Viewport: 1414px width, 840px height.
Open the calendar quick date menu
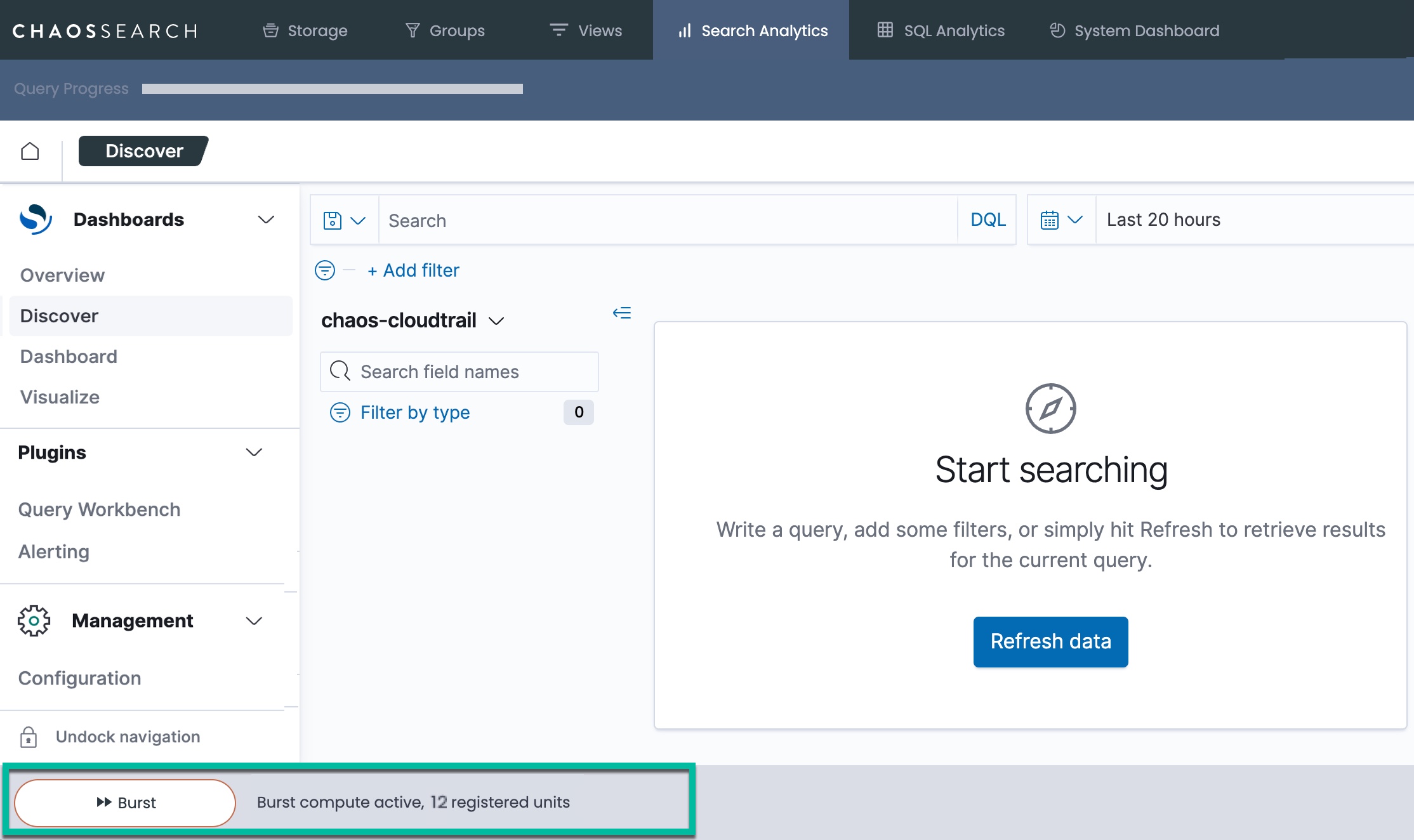(1061, 220)
